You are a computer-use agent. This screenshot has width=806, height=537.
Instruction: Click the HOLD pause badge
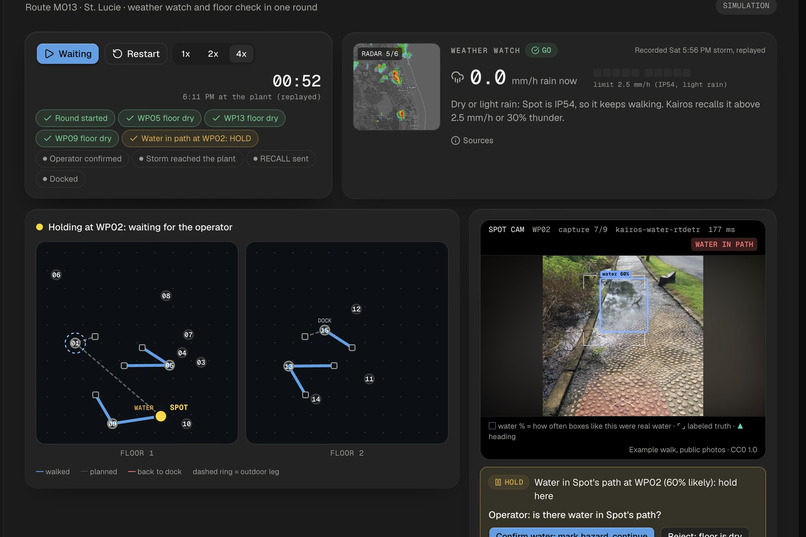[x=508, y=483]
